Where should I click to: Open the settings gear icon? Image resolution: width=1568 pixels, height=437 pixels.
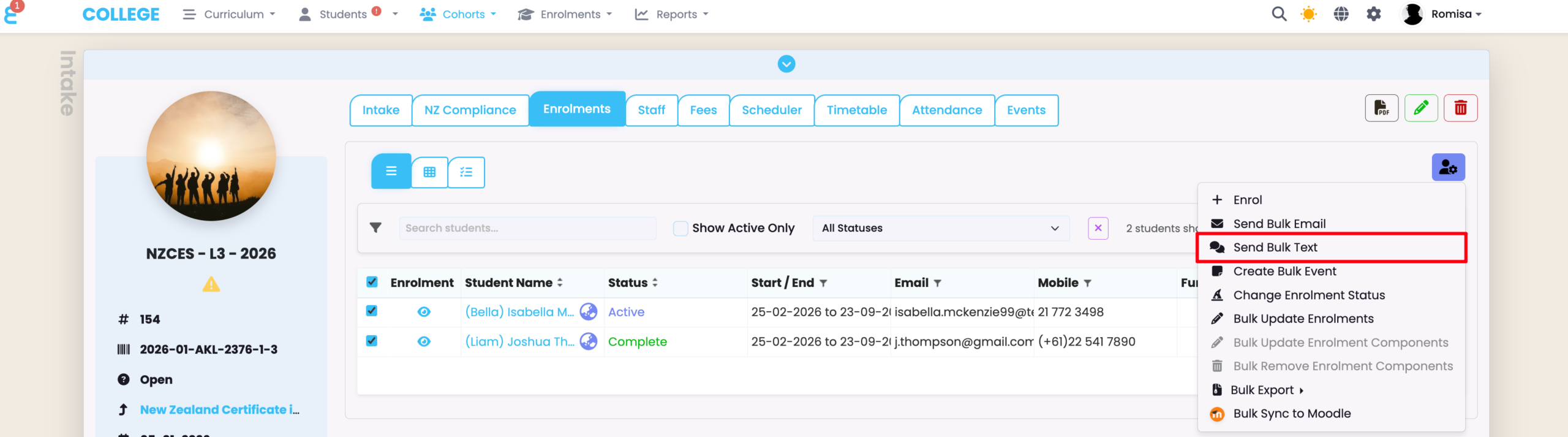pyautogui.click(x=1374, y=14)
